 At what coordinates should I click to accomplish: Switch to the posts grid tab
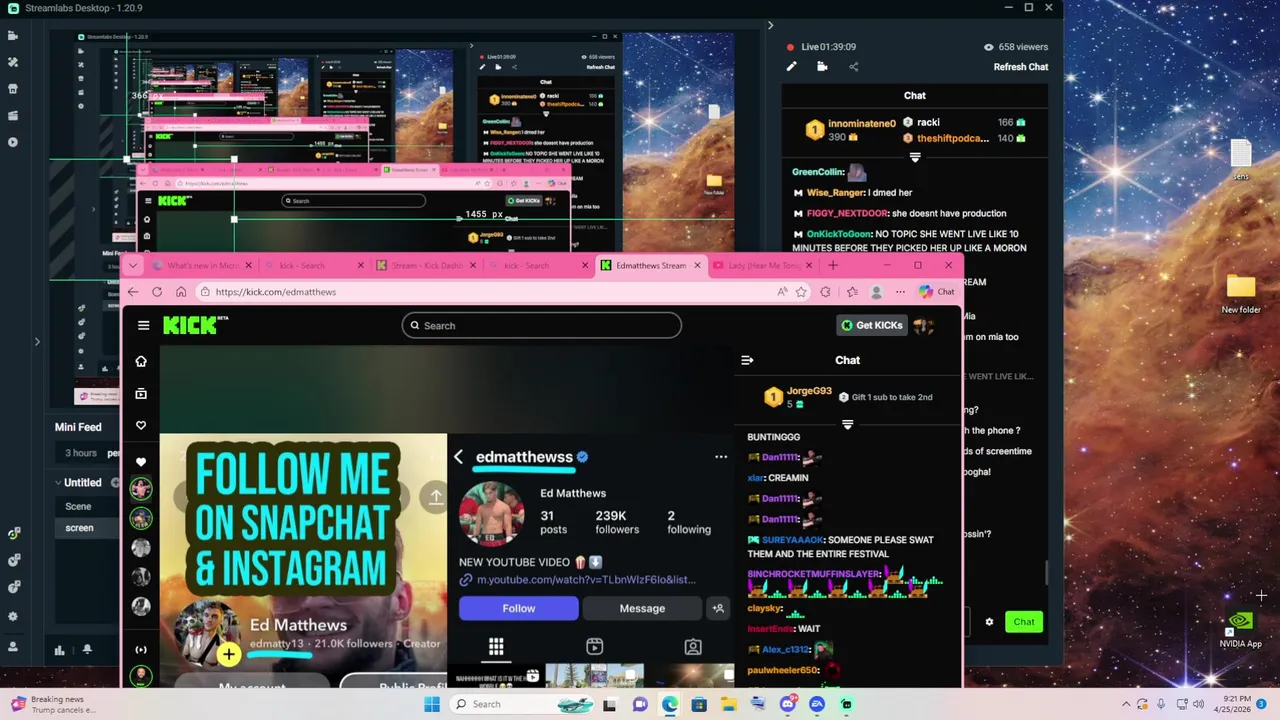click(496, 646)
